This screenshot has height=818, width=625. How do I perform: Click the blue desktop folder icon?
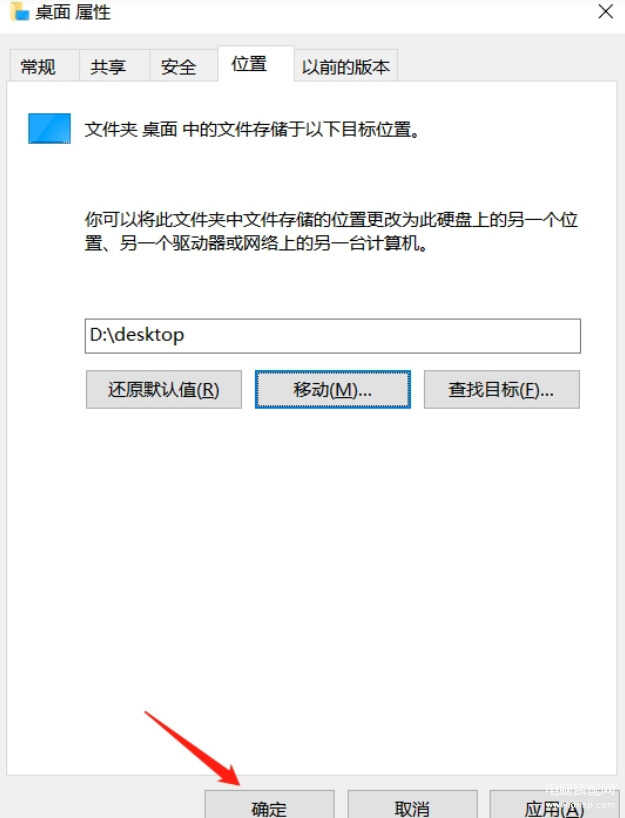click(49, 128)
